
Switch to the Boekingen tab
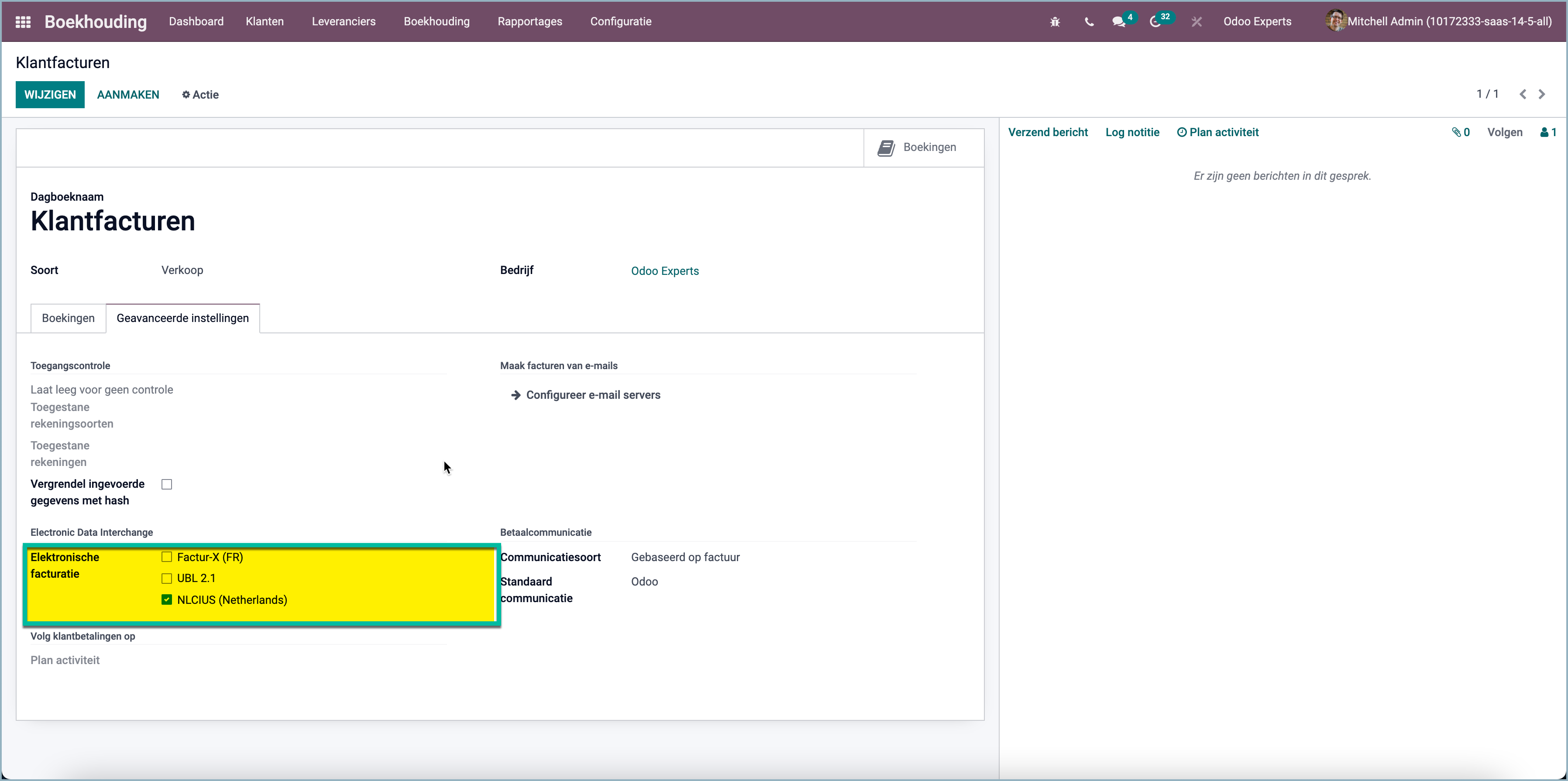pos(68,318)
